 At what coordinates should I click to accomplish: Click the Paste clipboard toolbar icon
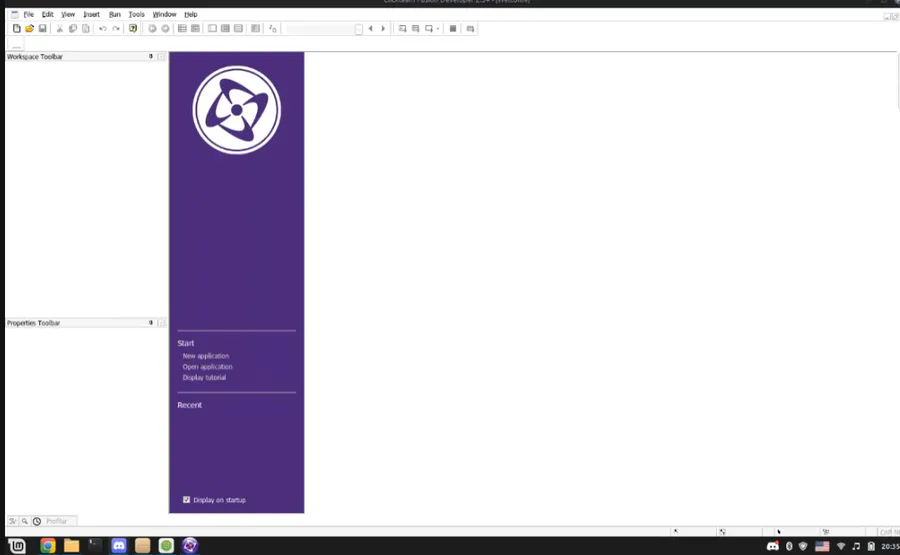[86, 28]
